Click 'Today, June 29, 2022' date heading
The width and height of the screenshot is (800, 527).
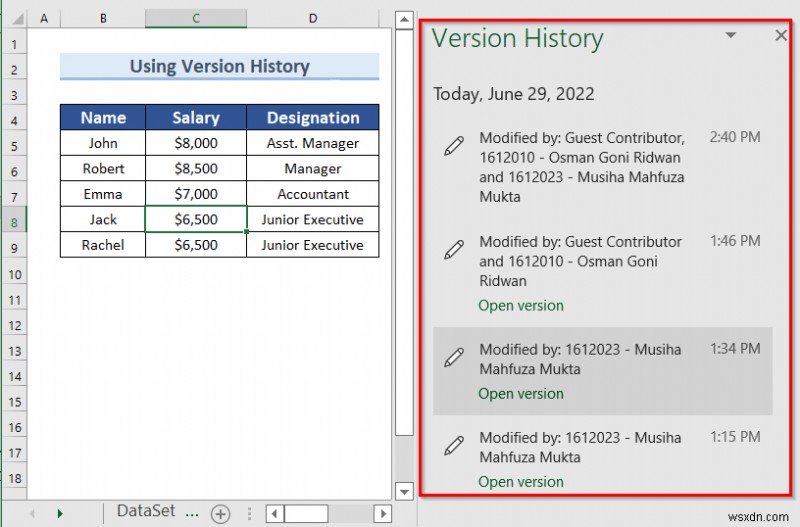tap(514, 94)
